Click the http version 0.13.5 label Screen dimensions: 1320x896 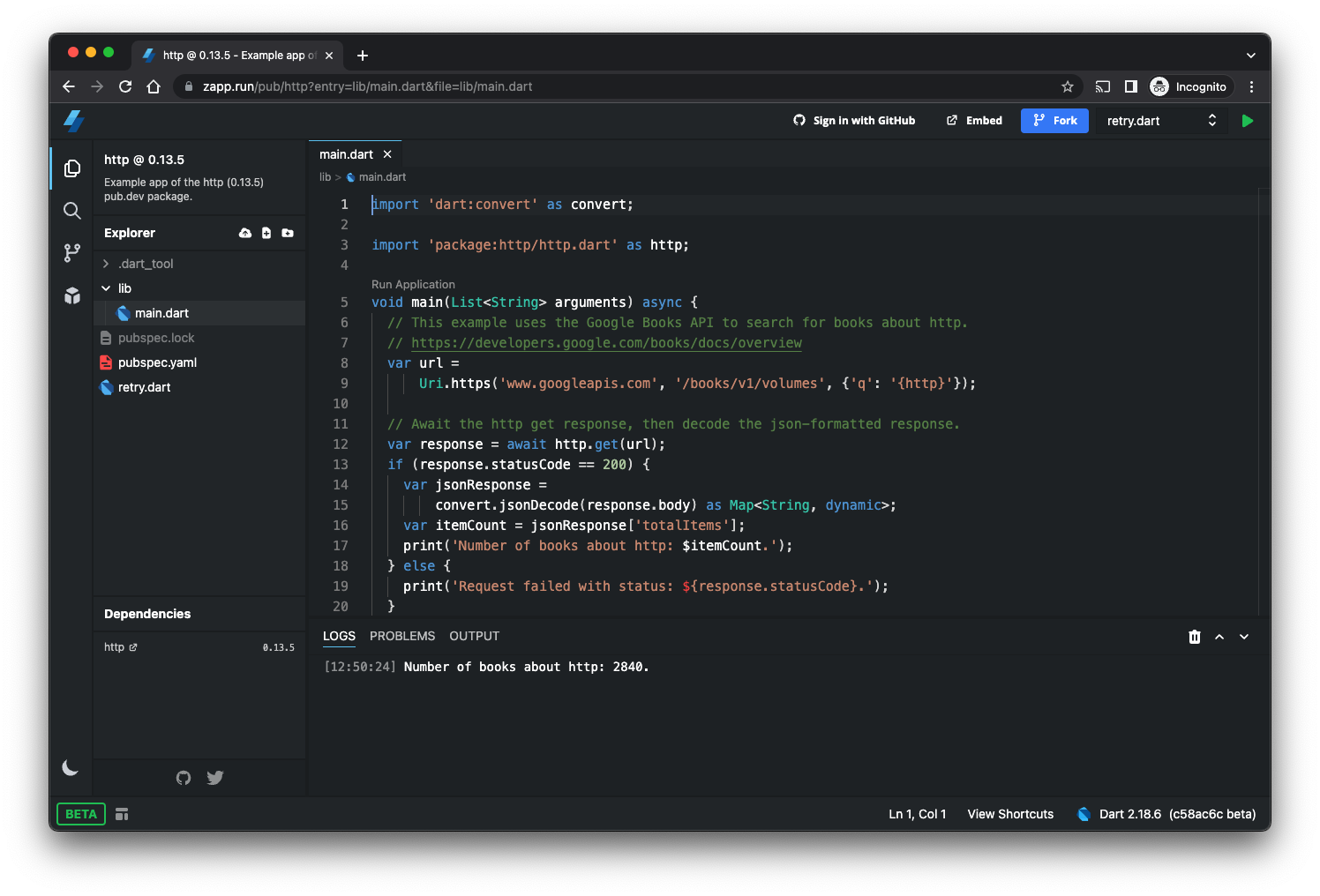pyautogui.click(x=279, y=647)
